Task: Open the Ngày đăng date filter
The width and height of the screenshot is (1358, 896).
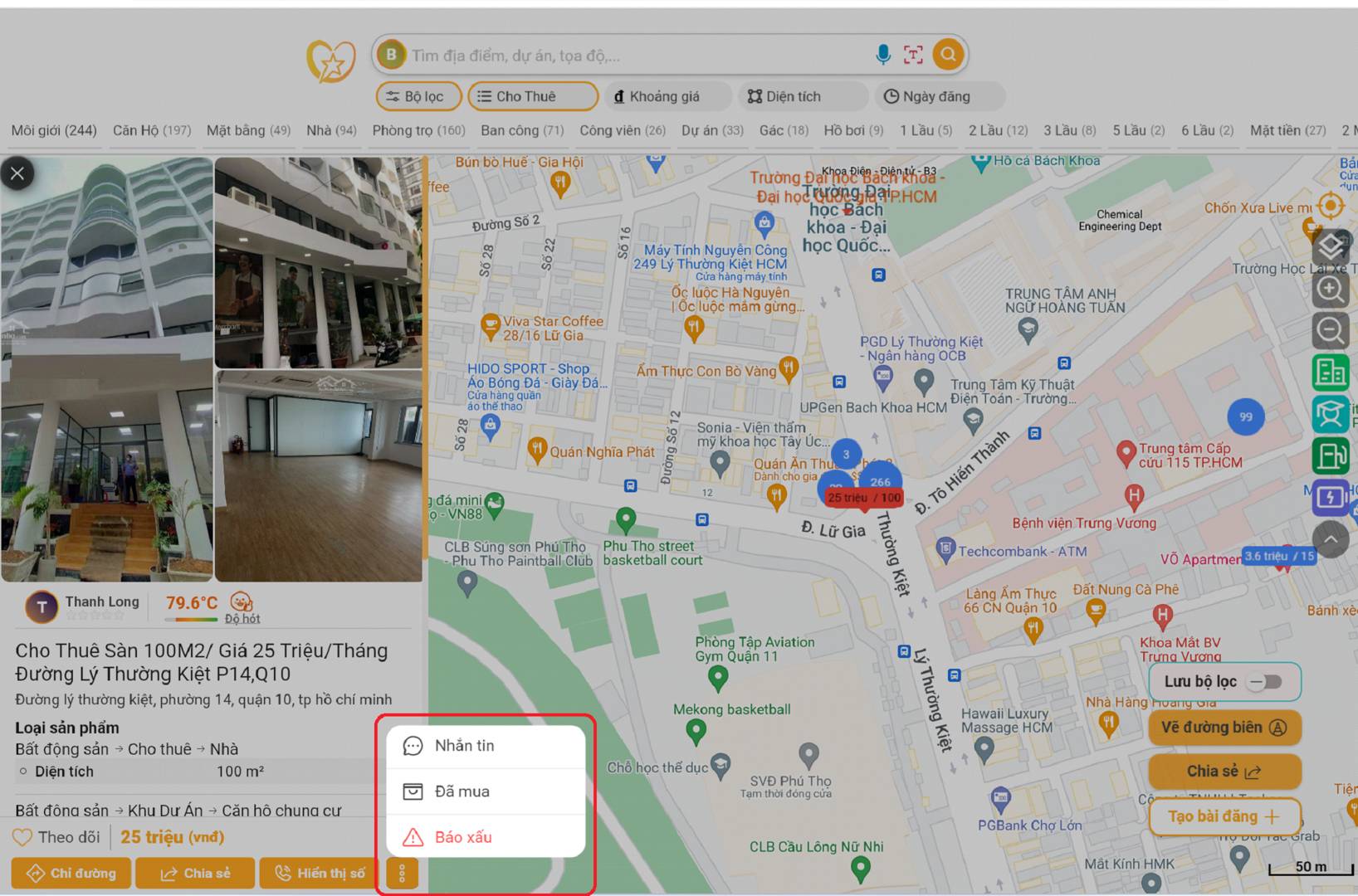Action: click(940, 96)
